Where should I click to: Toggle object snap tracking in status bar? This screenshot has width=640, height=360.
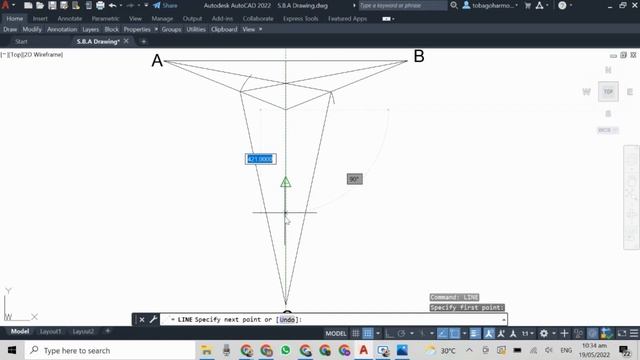point(443,333)
